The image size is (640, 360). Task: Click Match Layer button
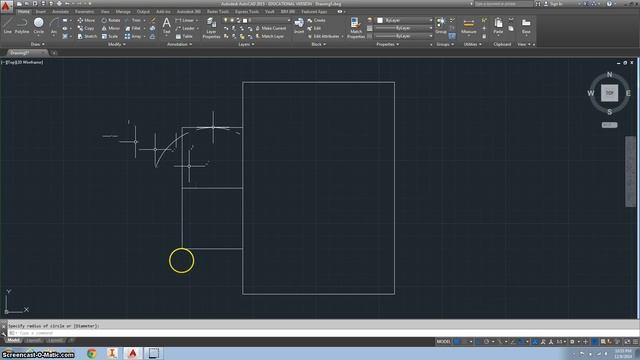coord(269,36)
